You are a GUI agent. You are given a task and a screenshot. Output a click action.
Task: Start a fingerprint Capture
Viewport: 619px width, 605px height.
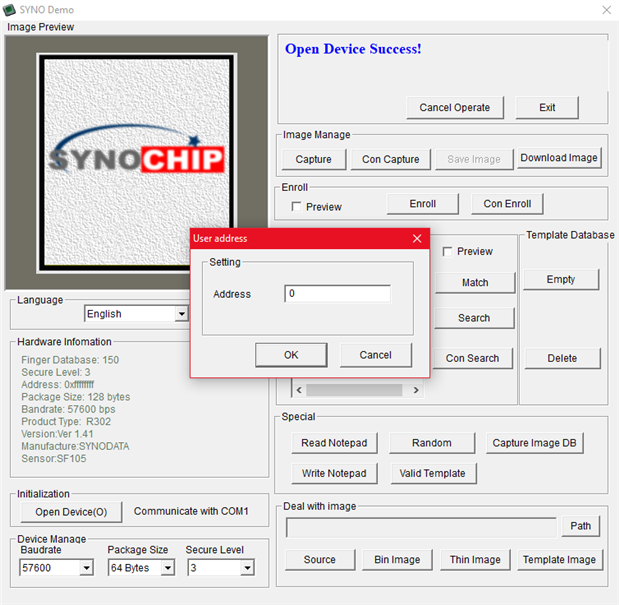pyautogui.click(x=313, y=159)
